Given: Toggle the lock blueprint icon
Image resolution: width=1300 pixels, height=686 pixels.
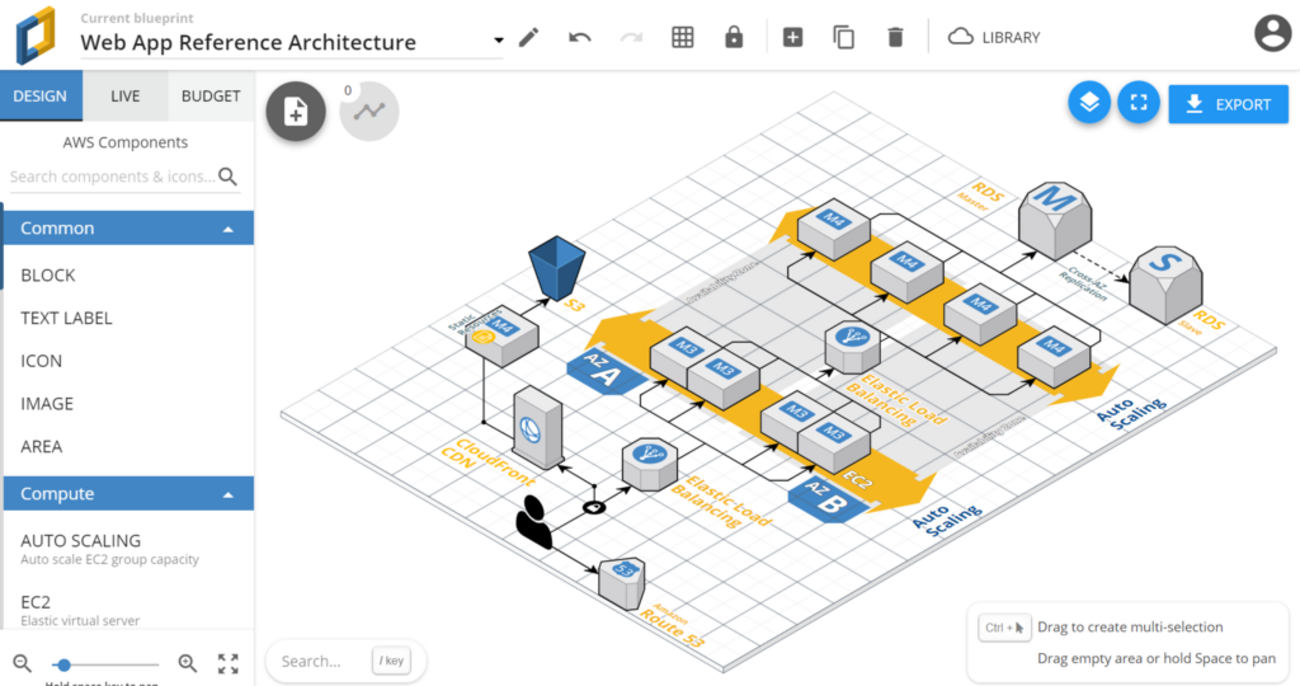Looking at the screenshot, I should pos(734,38).
